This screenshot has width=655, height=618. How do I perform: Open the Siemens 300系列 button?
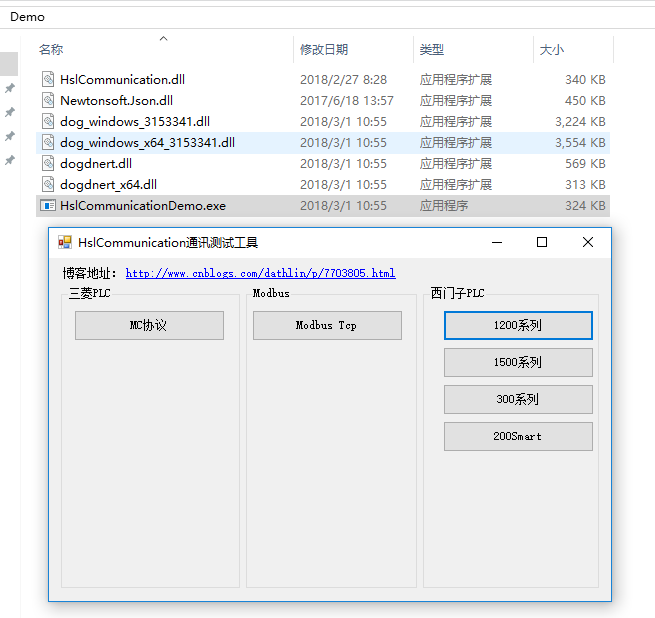point(518,399)
